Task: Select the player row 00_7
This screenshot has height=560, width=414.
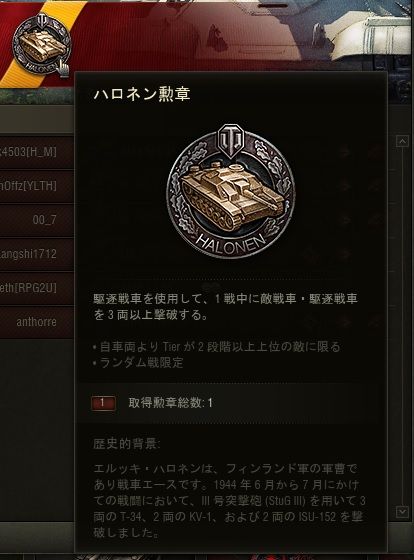Action: click(x=37, y=220)
